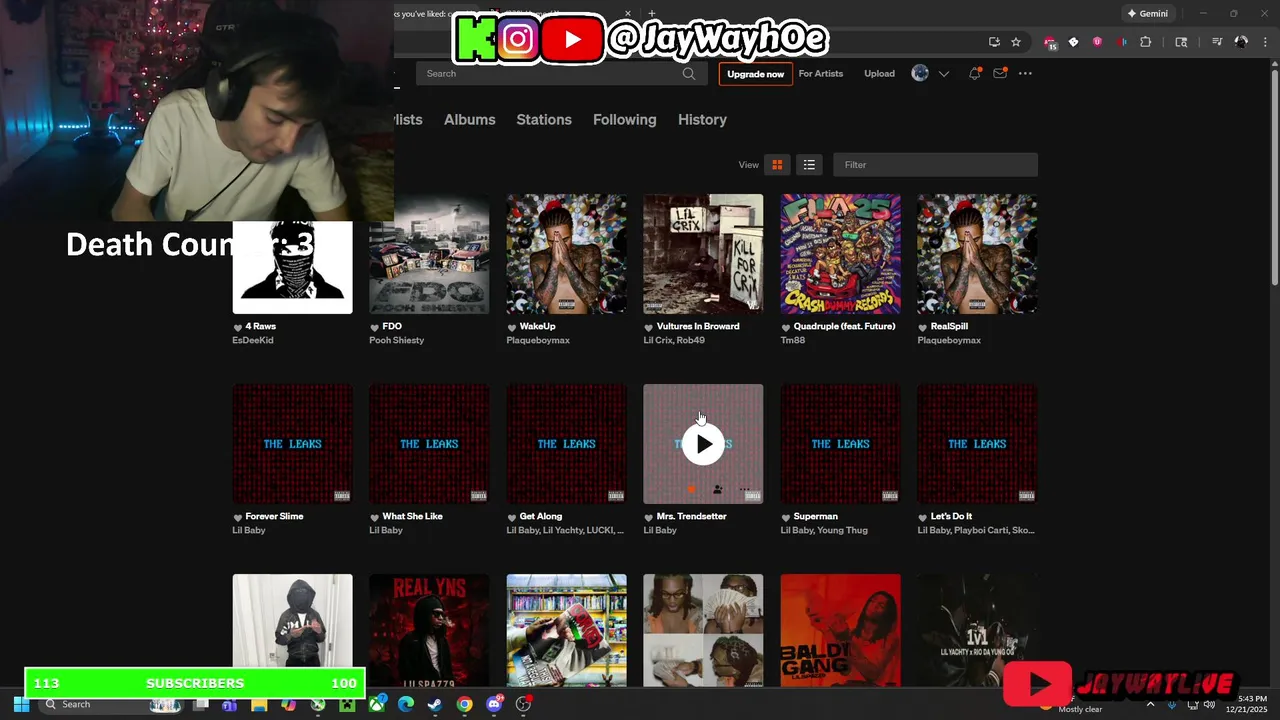Open the Windows Start menu
Viewport: 1280px width, 720px height.
point(21,704)
